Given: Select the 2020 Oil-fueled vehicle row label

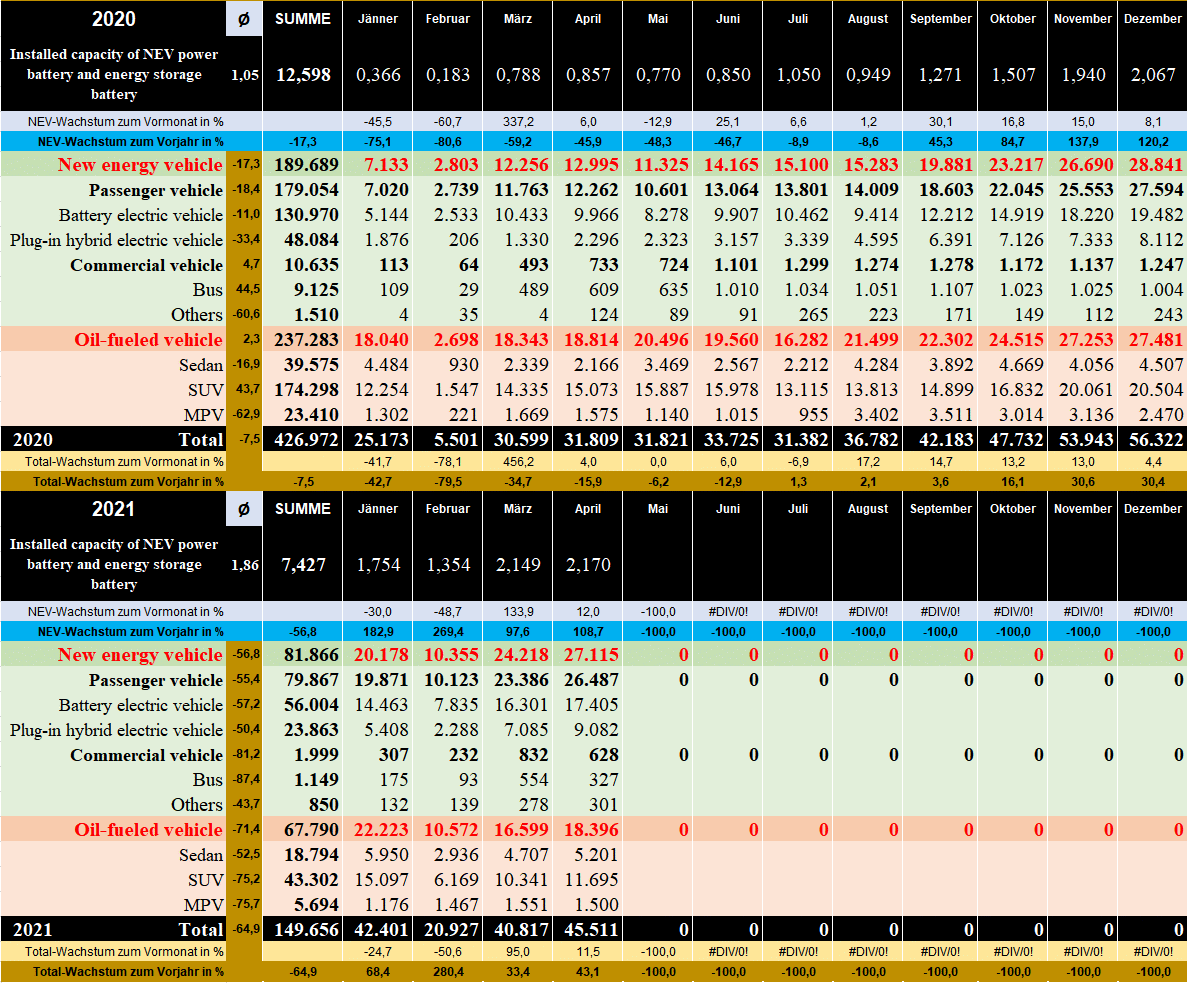Looking at the screenshot, I should click(148, 340).
